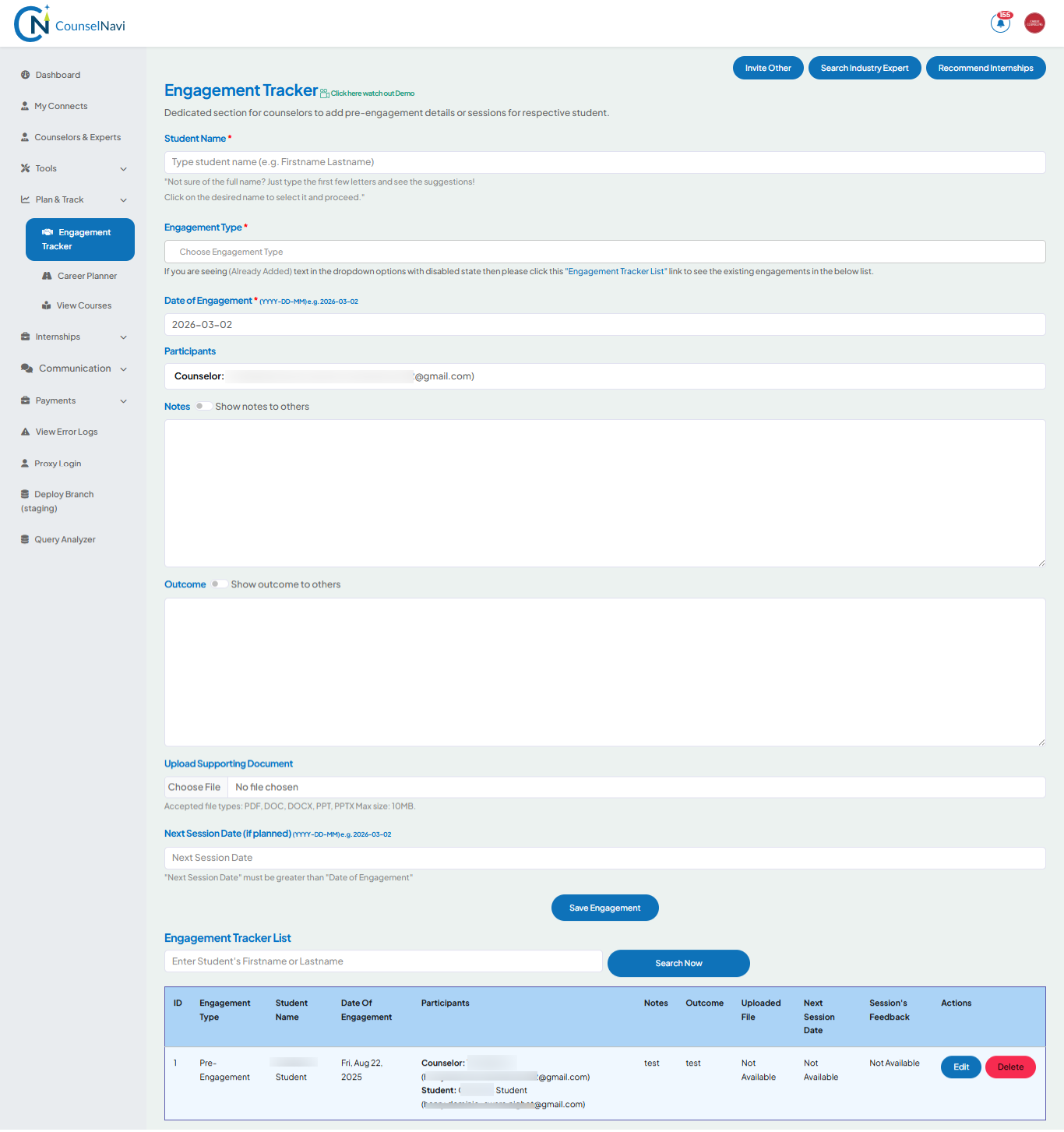The image size is (1064, 1132).
Task: Enable the Show outcome to others toggle
Action: 219,584
